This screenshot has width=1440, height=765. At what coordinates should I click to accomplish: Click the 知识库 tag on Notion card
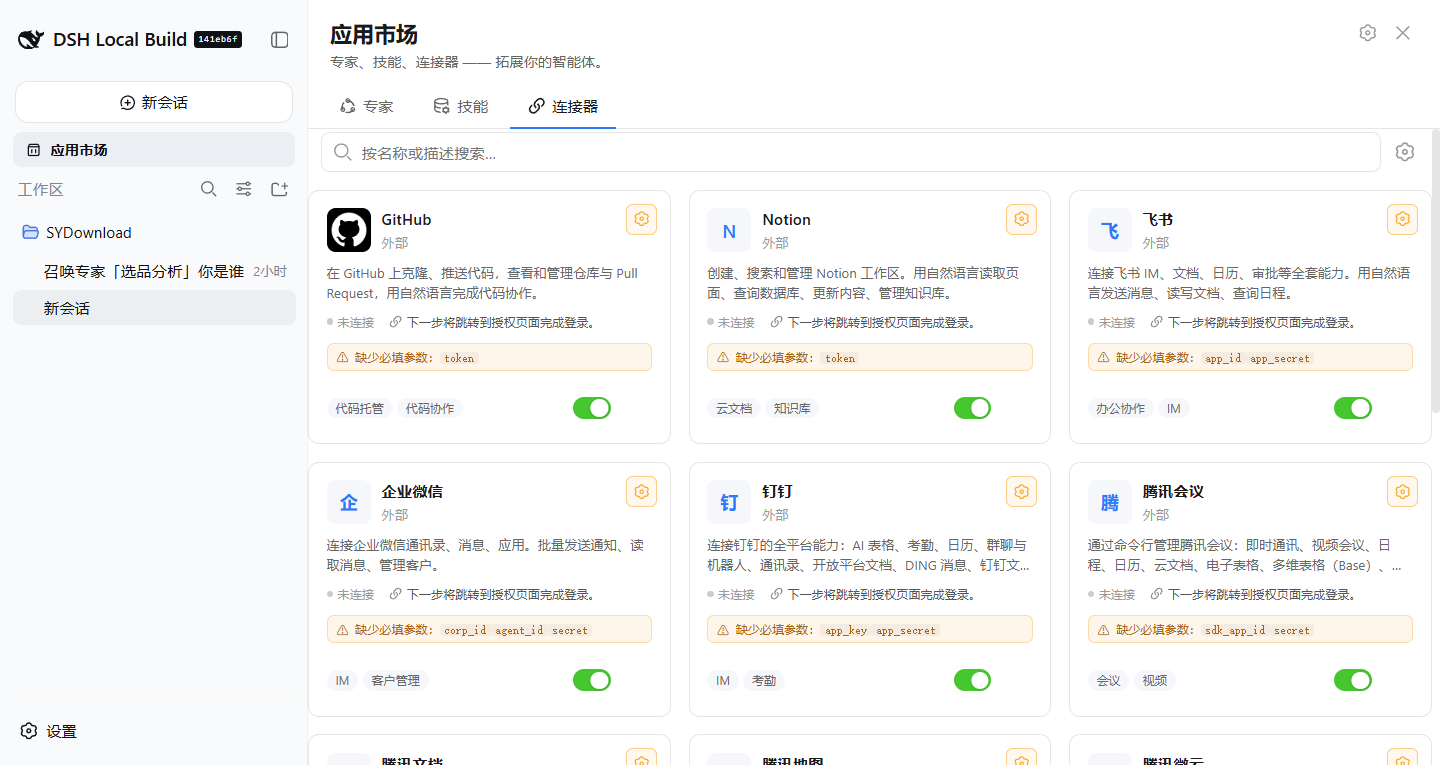click(x=792, y=408)
